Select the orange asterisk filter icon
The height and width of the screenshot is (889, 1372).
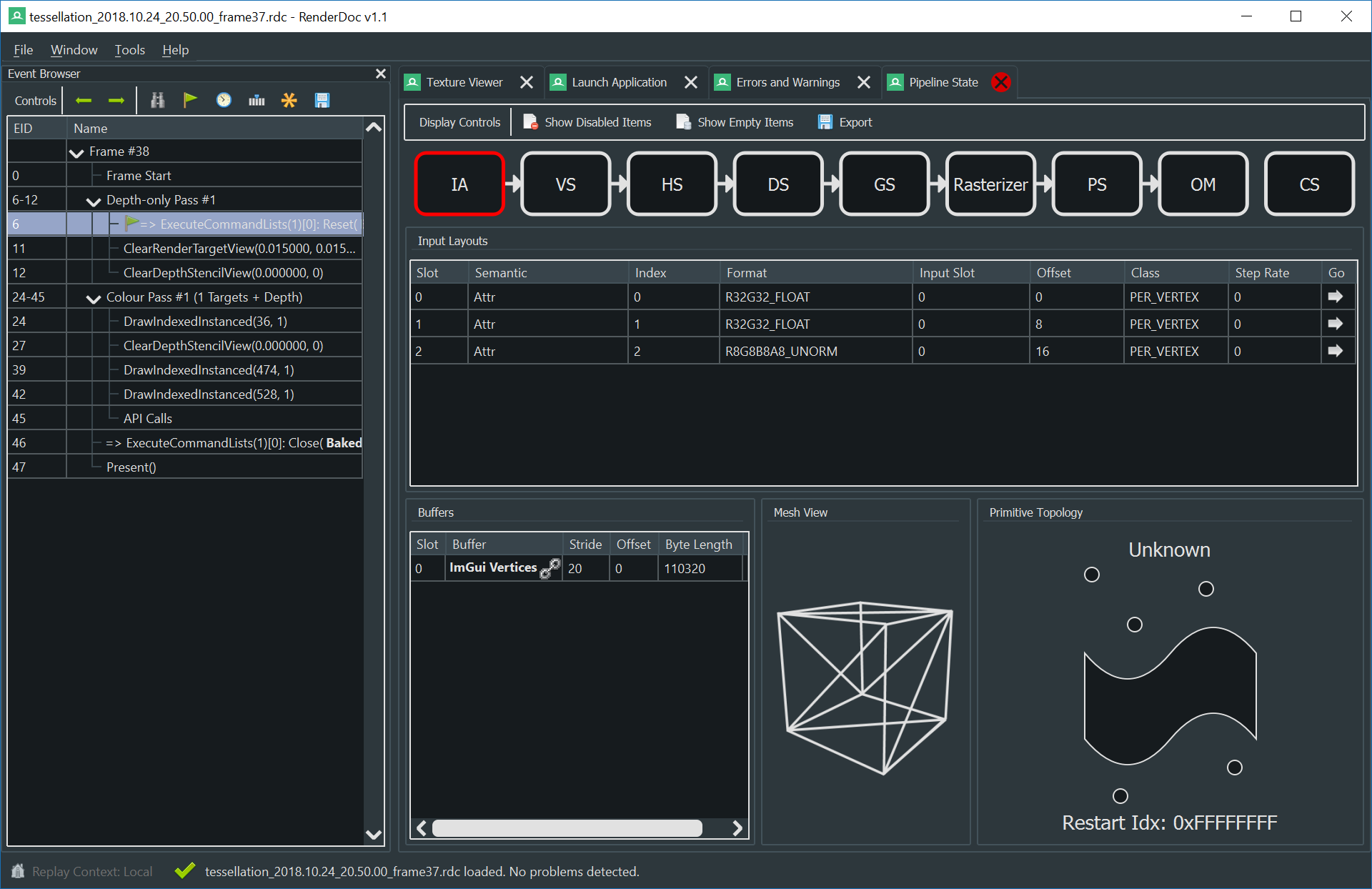(289, 100)
